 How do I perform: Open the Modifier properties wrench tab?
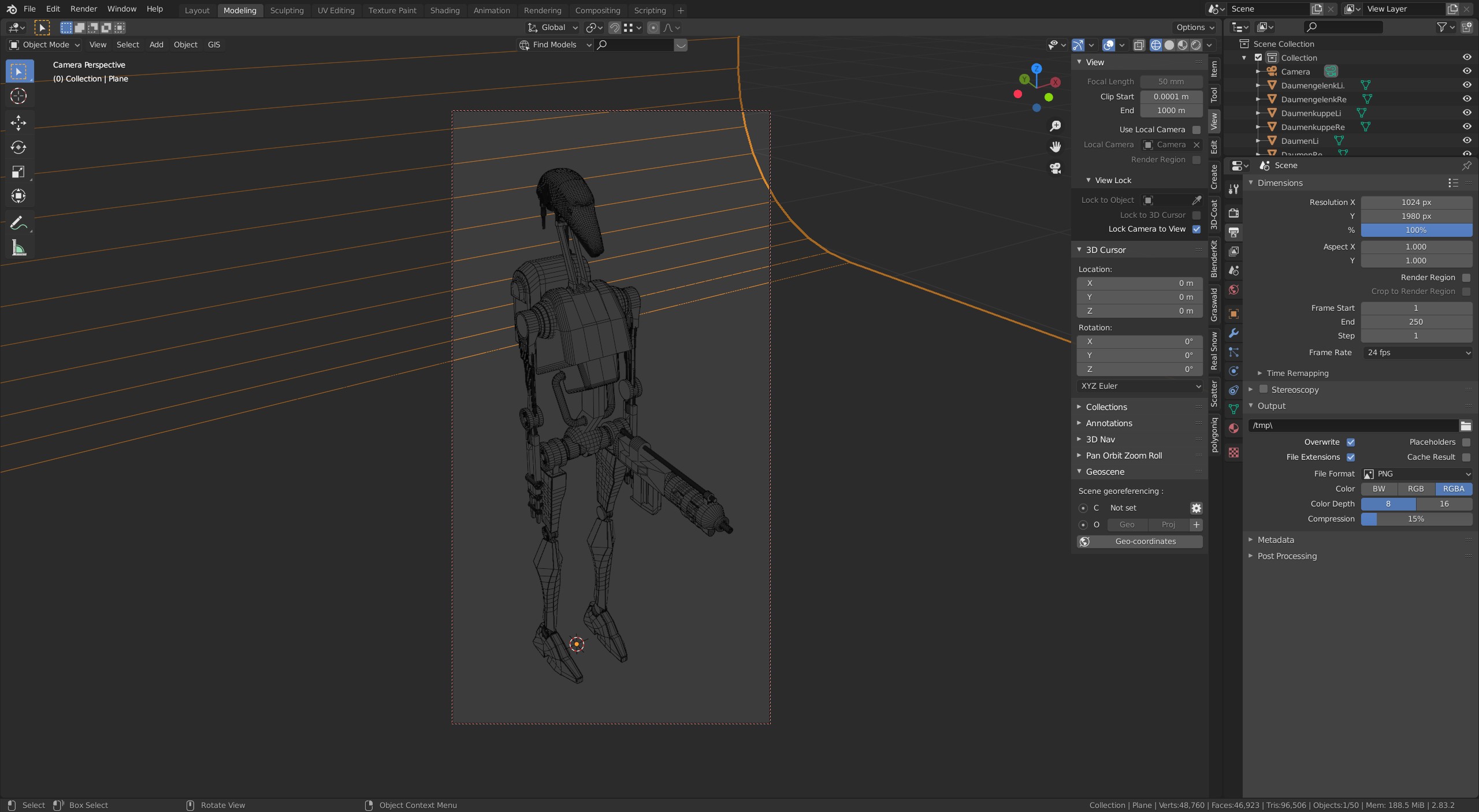coord(1233,333)
